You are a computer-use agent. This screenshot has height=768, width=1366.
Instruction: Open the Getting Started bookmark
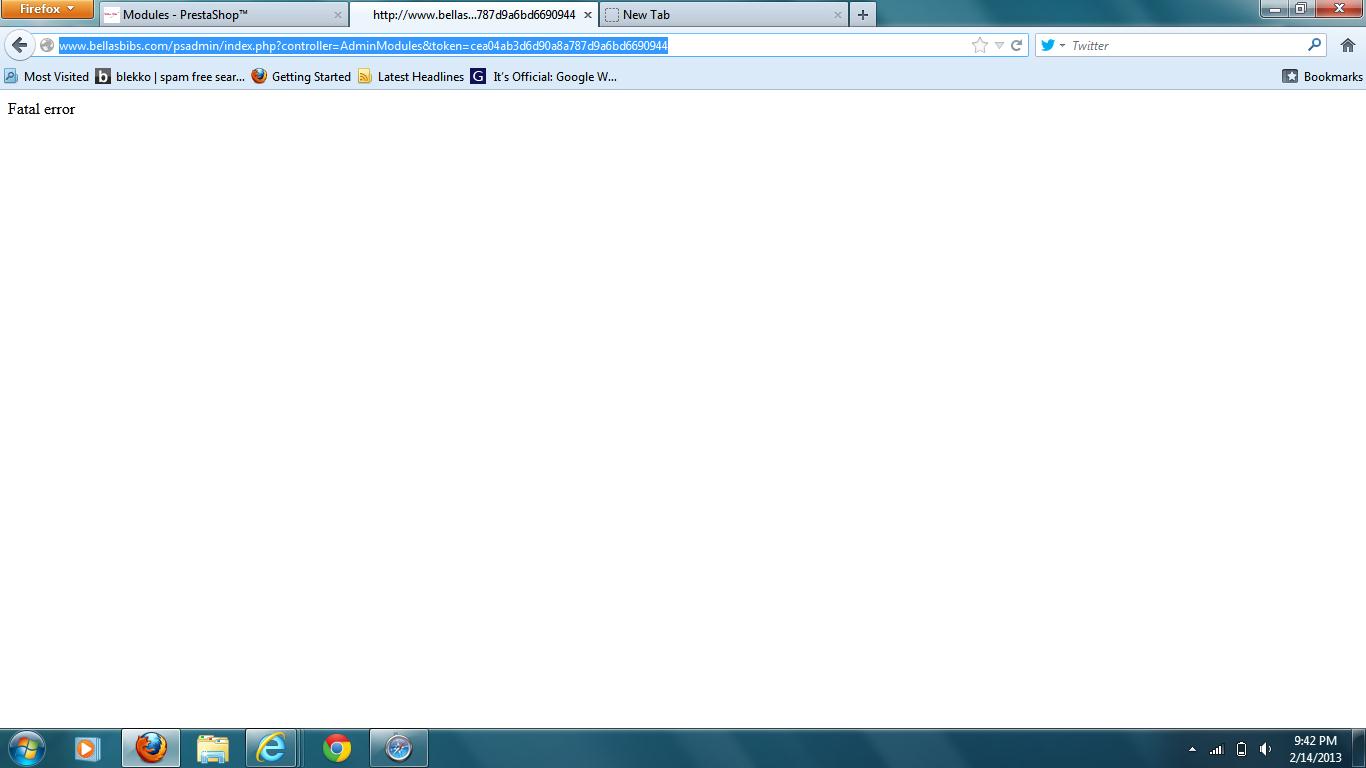tap(301, 76)
